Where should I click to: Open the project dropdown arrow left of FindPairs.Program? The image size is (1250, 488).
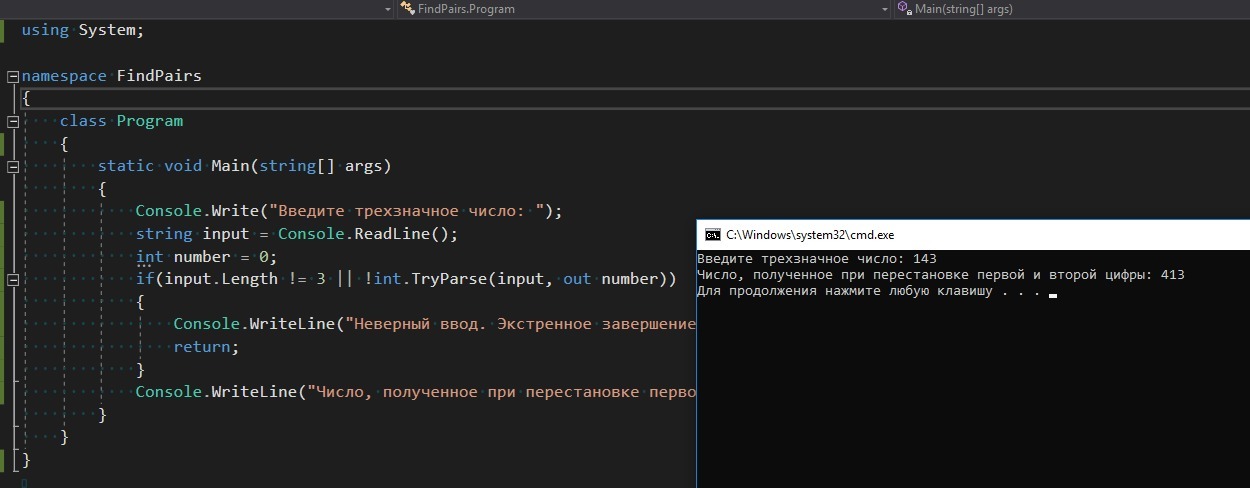tap(388, 9)
